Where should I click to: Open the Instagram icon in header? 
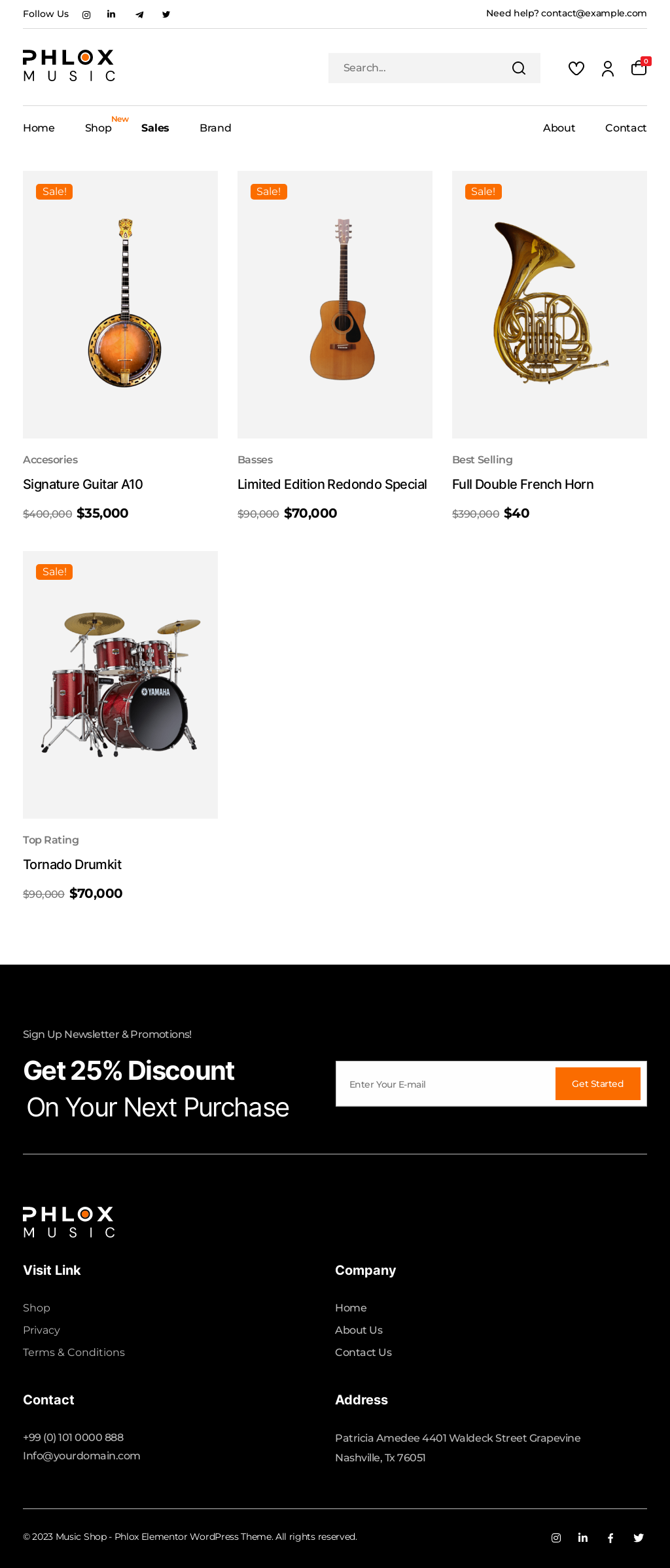coord(86,14)
